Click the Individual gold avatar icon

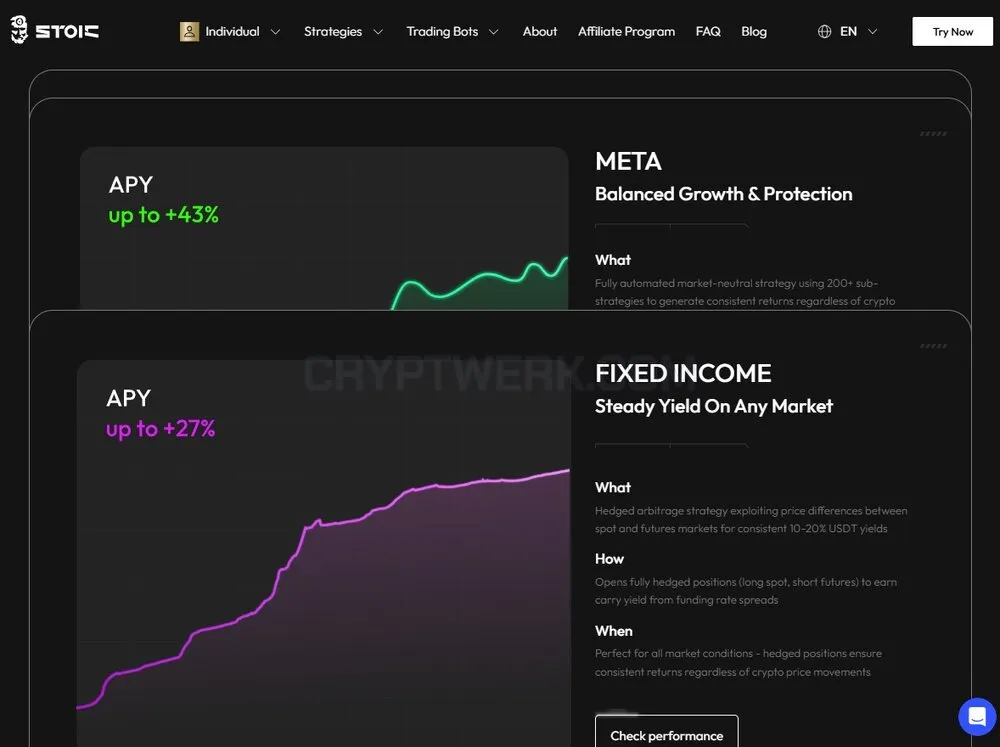tap(189, 31)
